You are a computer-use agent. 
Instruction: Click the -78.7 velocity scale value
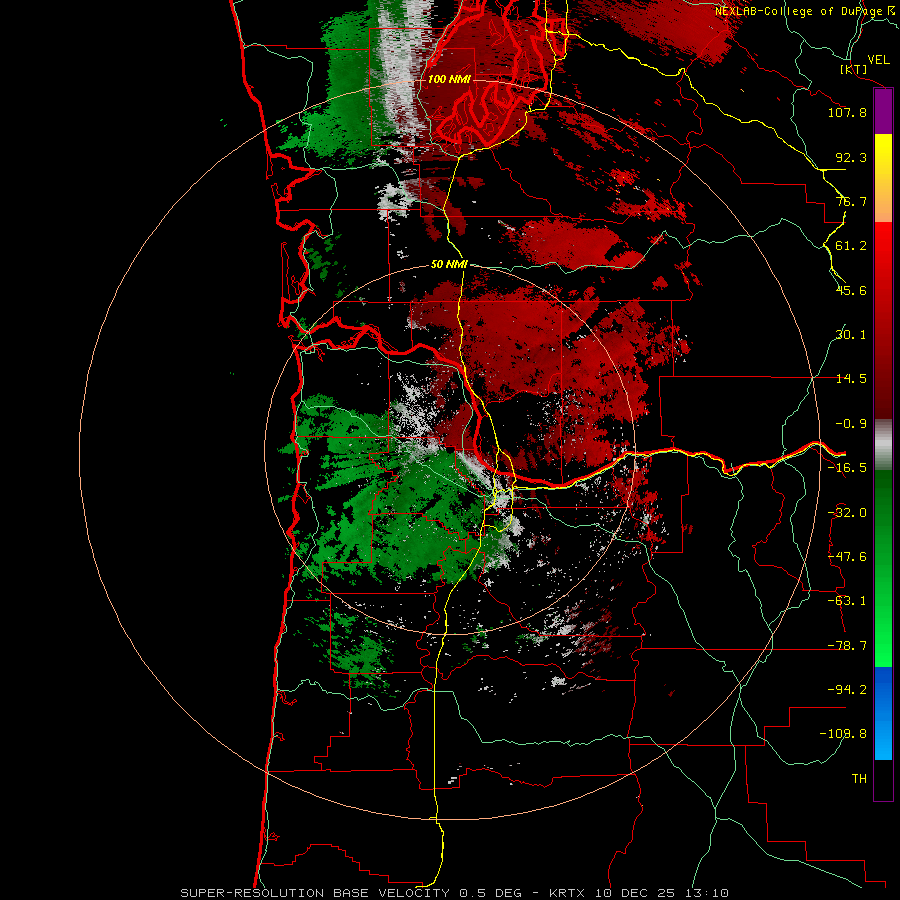pos(847,646)
